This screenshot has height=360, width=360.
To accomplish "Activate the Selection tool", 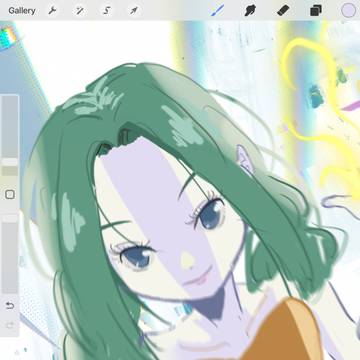I will tap(107, 11).
